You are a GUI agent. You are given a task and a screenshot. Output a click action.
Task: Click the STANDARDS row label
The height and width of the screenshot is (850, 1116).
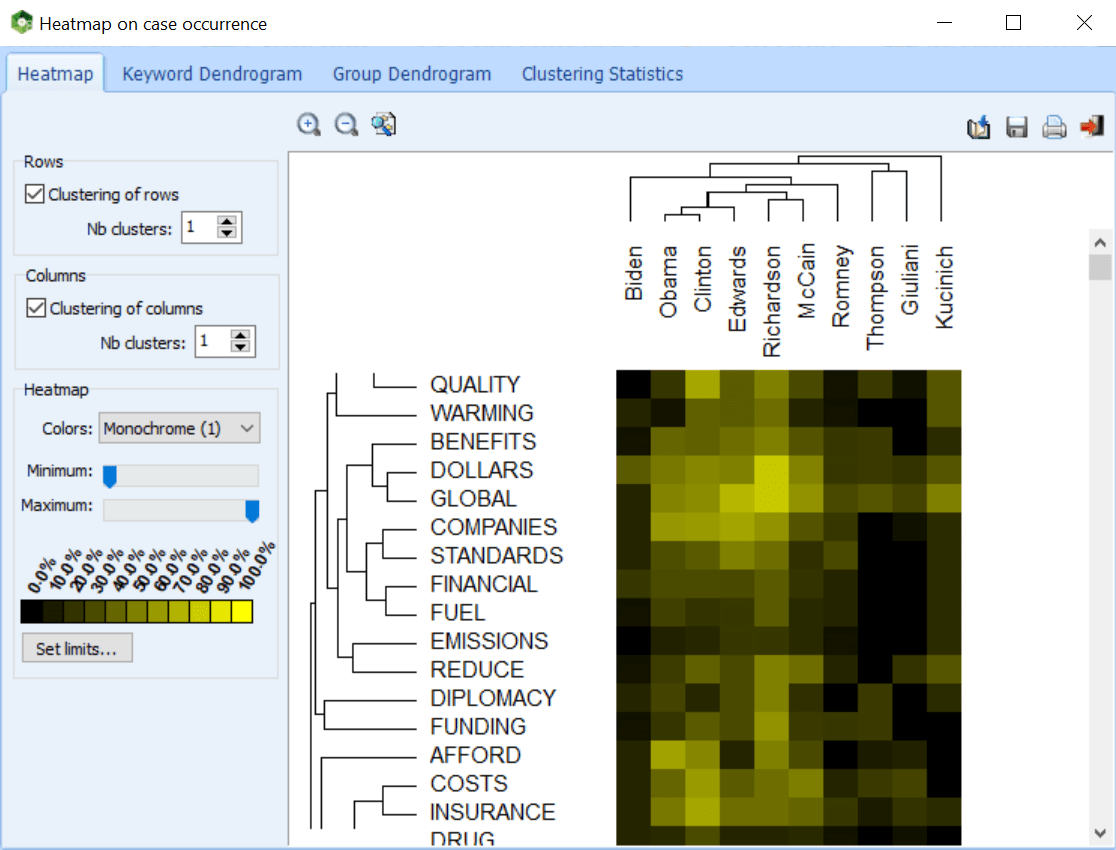click(x=497, y=555)
